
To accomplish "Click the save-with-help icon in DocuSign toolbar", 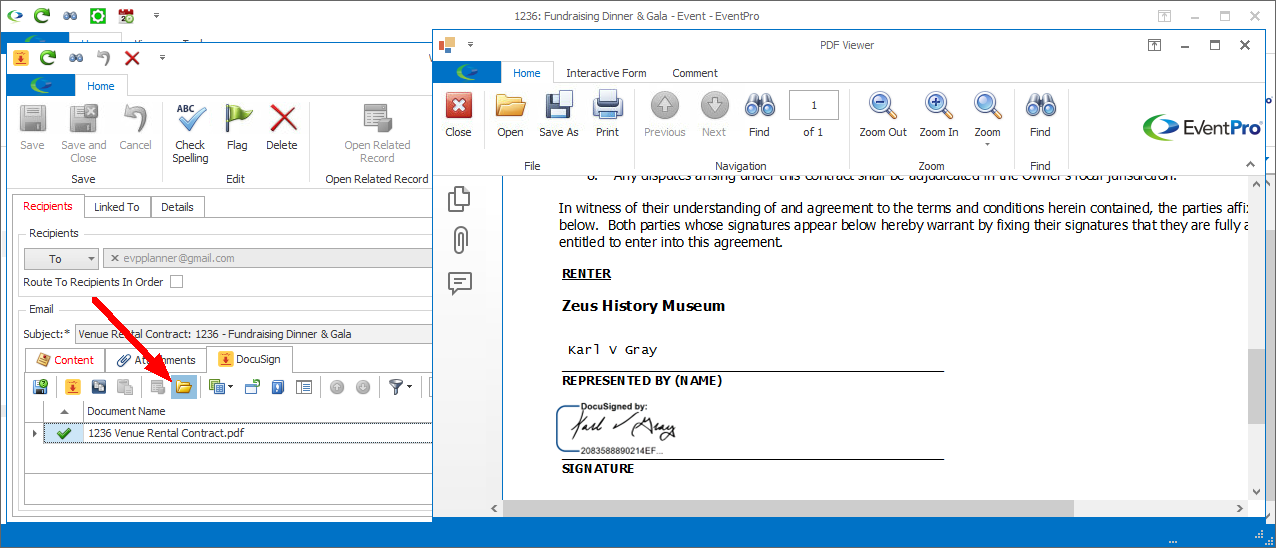I will [x=40, y=387].
